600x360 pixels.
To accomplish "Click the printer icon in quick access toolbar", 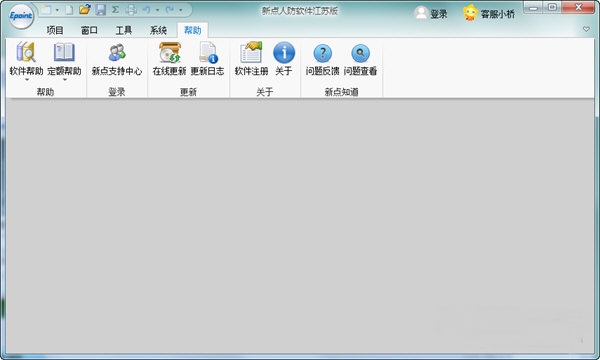I will pyautogui.click(x=131, y=10).
